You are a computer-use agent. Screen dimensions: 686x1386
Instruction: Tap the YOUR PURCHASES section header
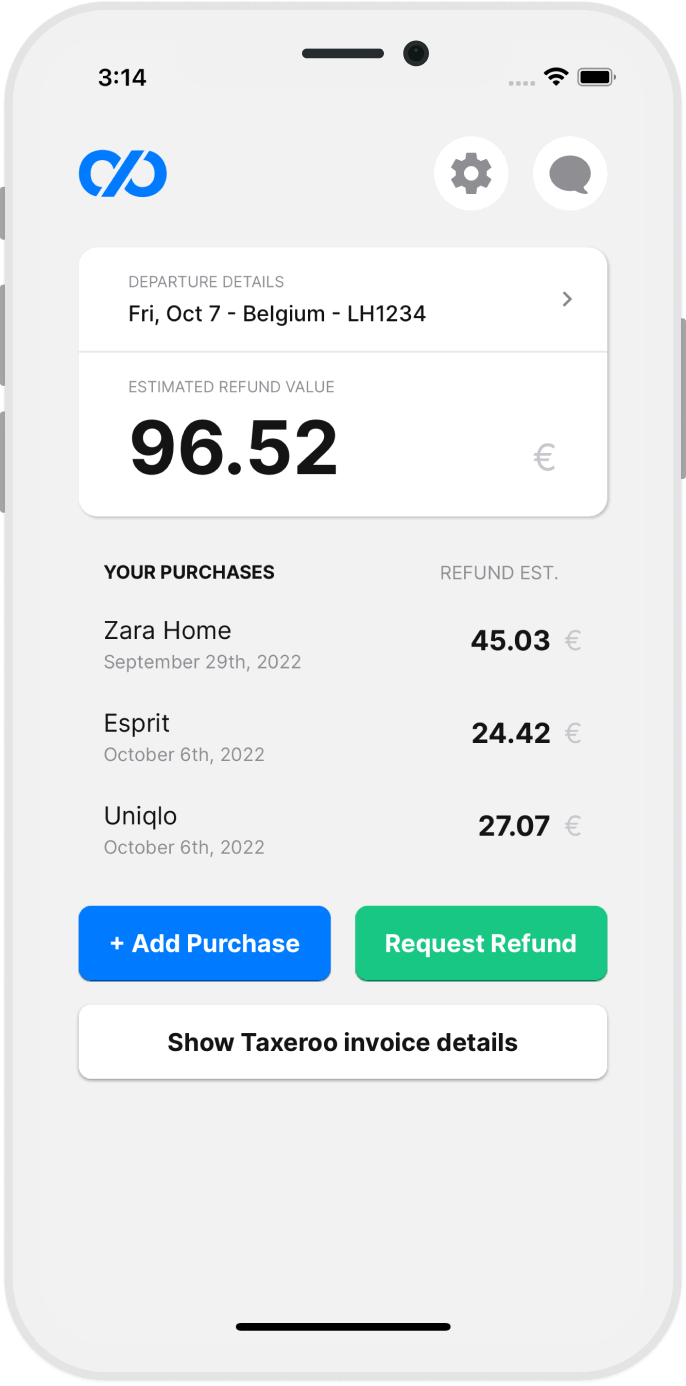coord(188,572)
